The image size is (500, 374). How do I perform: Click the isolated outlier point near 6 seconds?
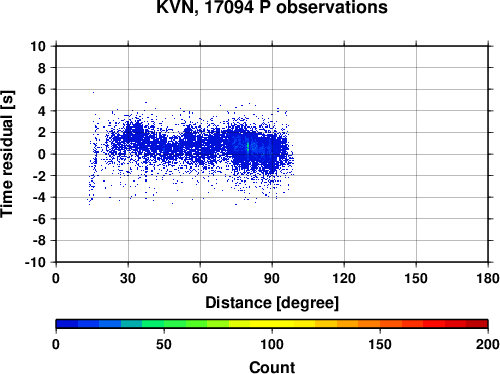click(x=93, y=92)
